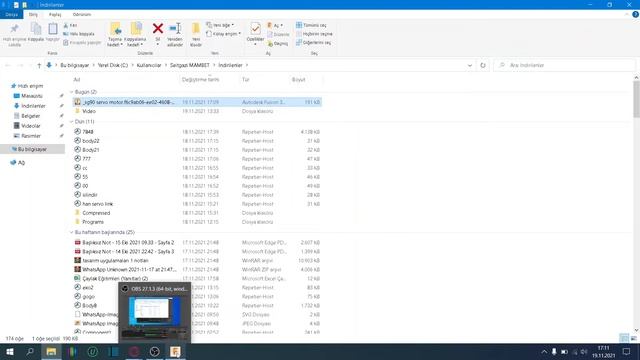The height and width of the screenshot is (360, 640).
Task: Click the taskbar search magnifier icon
Action: point(30,351)
